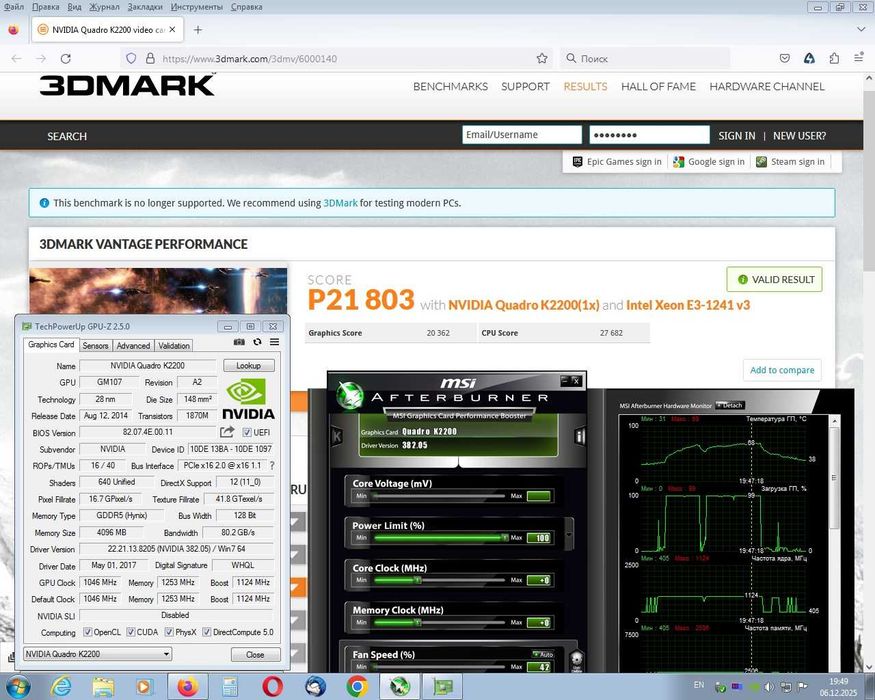This screenshot has height=700, width=875.
Task: Toggle Fan Speed Auto in Afterburner
Action: (x=543, y=654)
